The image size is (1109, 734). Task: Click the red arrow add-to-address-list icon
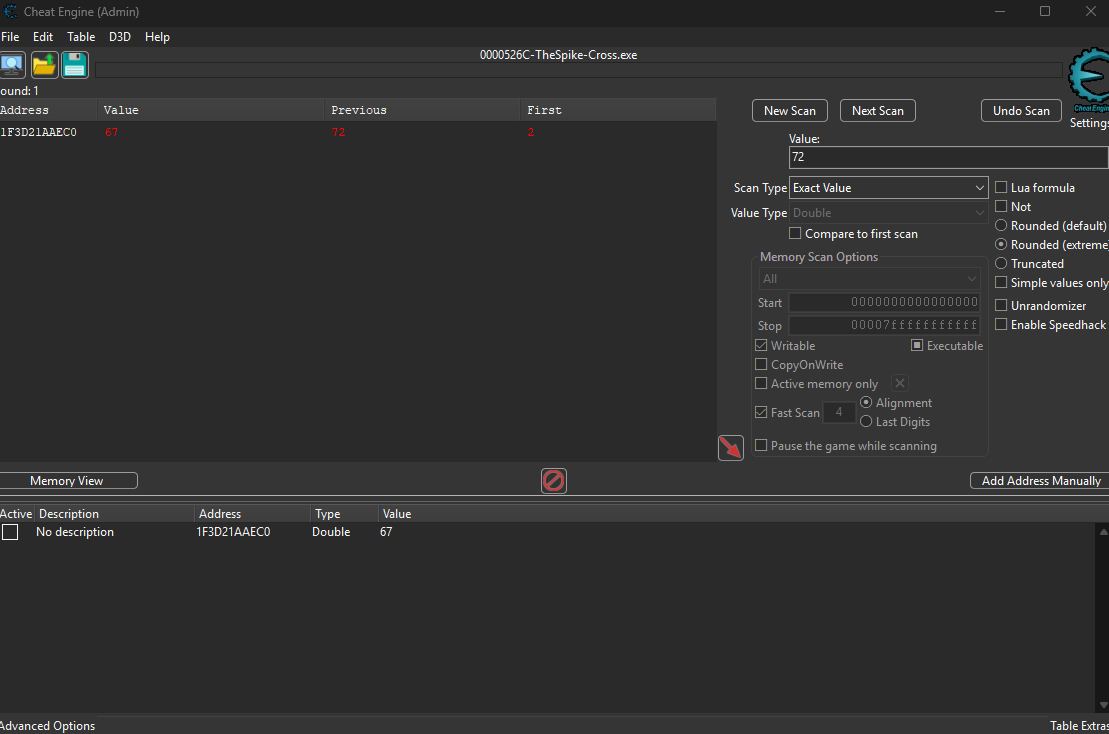pyautogui.click(x=730, y=448)
